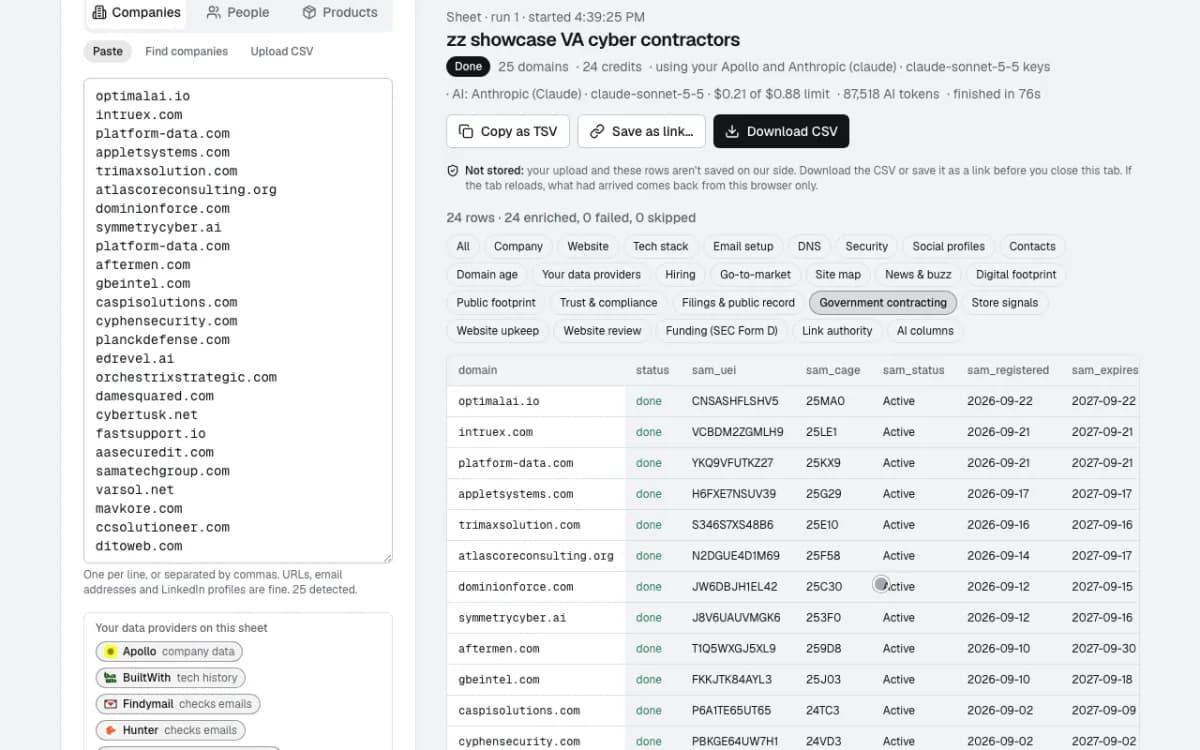Show Your data providers columns
This screenshot has height=750, width=1200.
coord(591,274)
